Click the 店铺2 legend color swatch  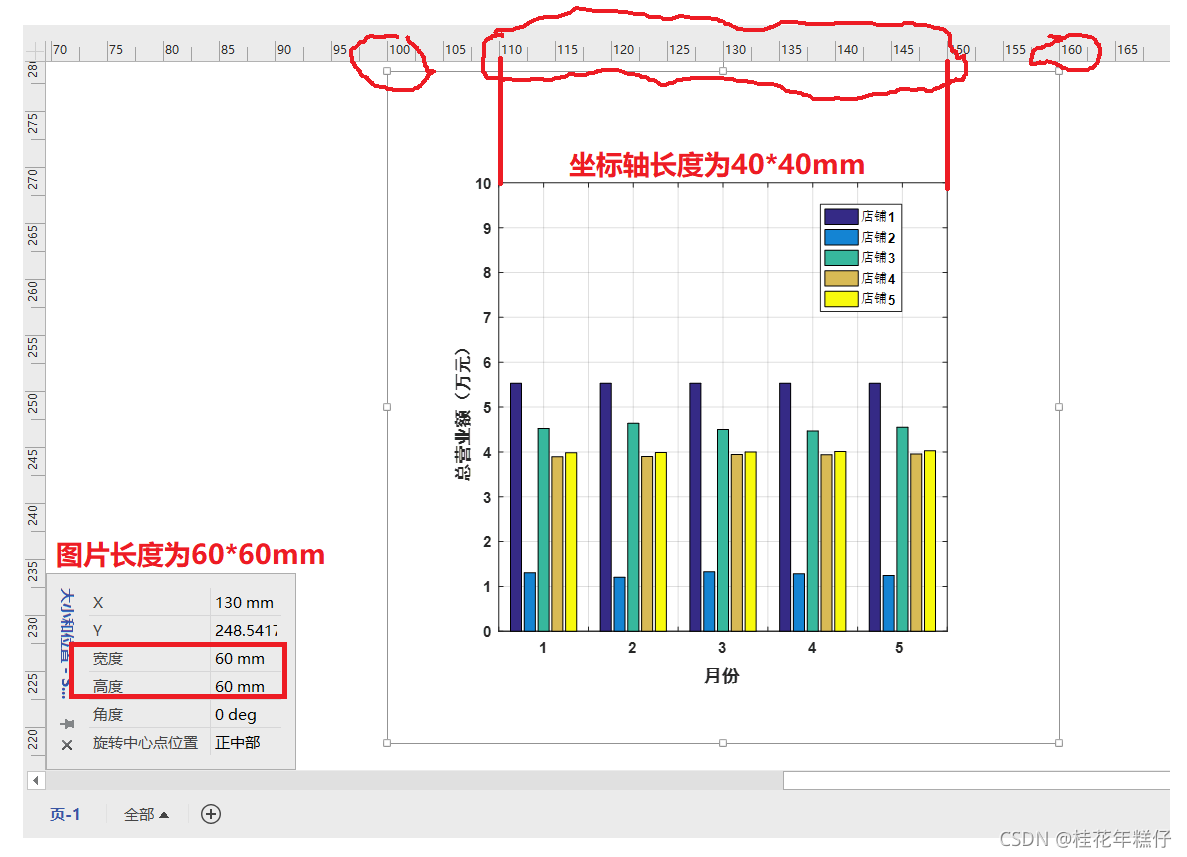point(841,237)
